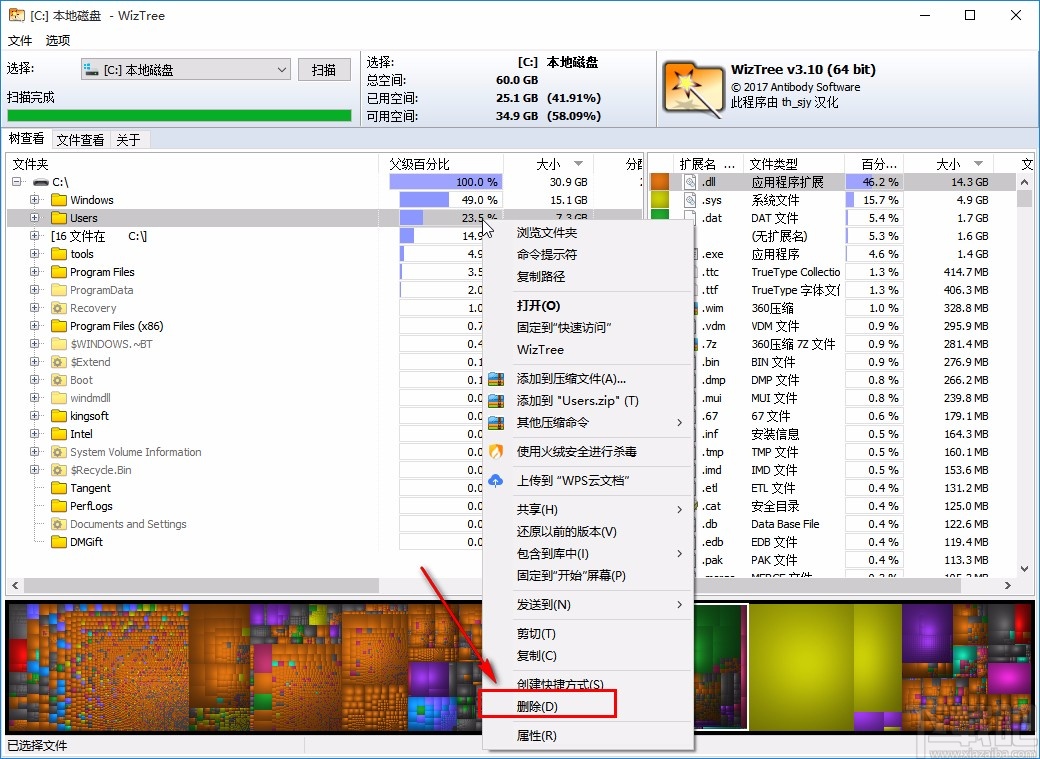This screenshot has width=1040, height=759.
Task: Open the 大小 column header dropdown
Action: coord(578,163)
